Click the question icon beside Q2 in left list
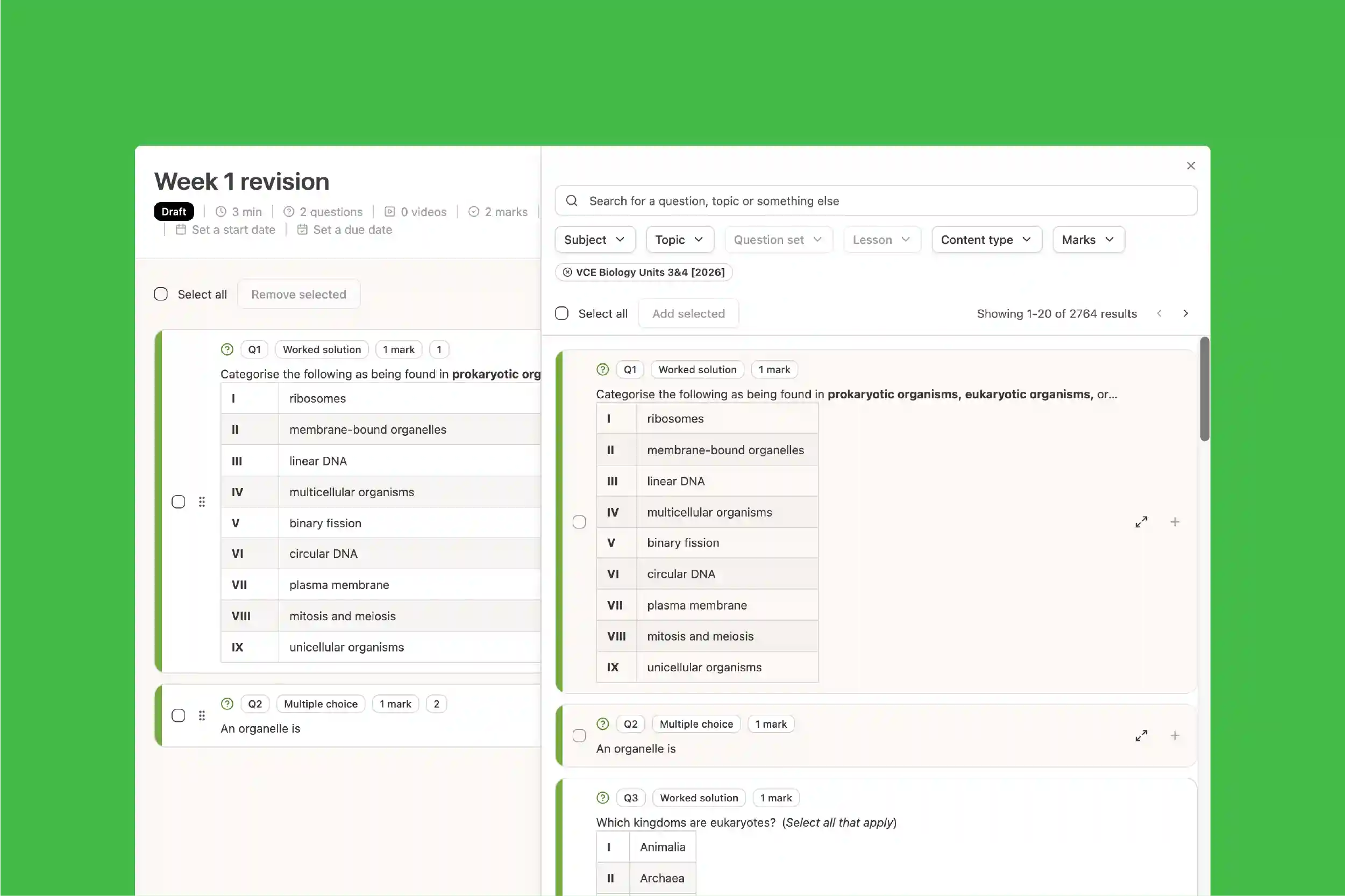This screenshot has width=1345, height=896. click(x=227, y=704)
